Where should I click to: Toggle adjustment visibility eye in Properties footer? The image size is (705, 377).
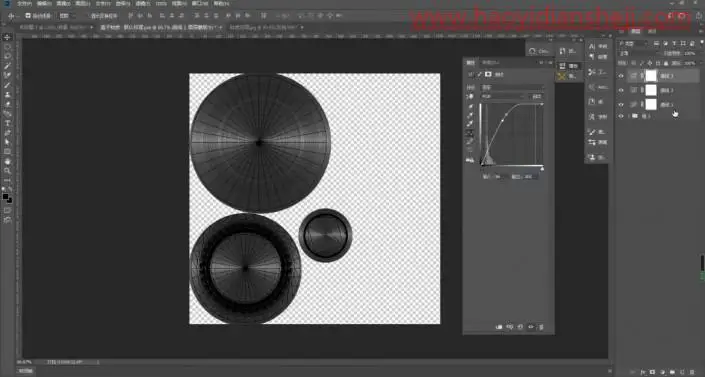point(531,327)
